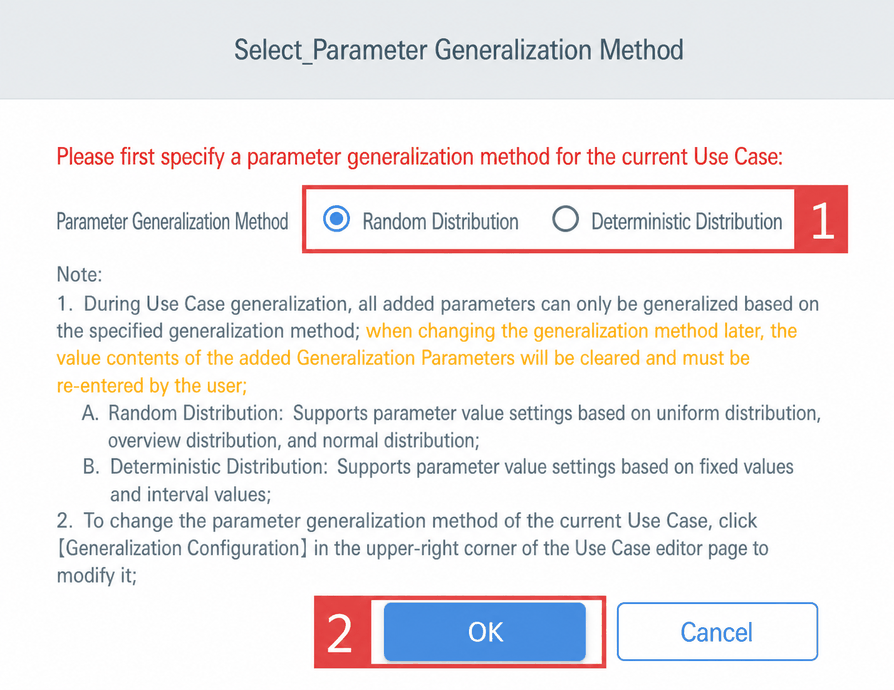Click the Deterministic Distribution option label
The height and width of the screenshot is (690, 894).
686,221
